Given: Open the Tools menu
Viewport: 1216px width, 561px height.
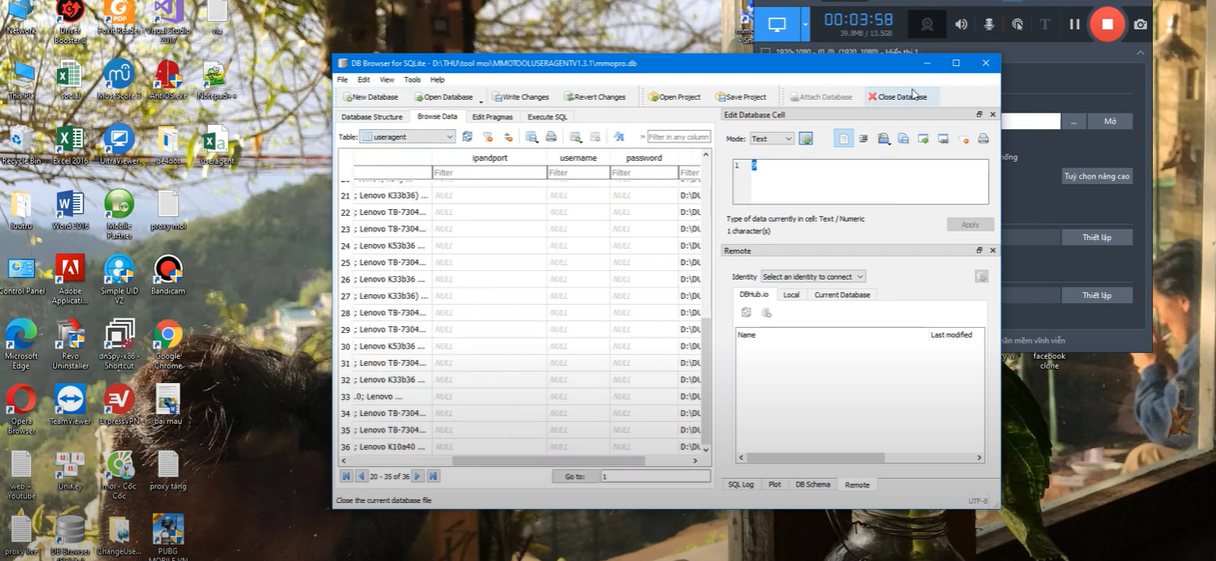Looking at the screenshot, I should click(x=412, y=80).
